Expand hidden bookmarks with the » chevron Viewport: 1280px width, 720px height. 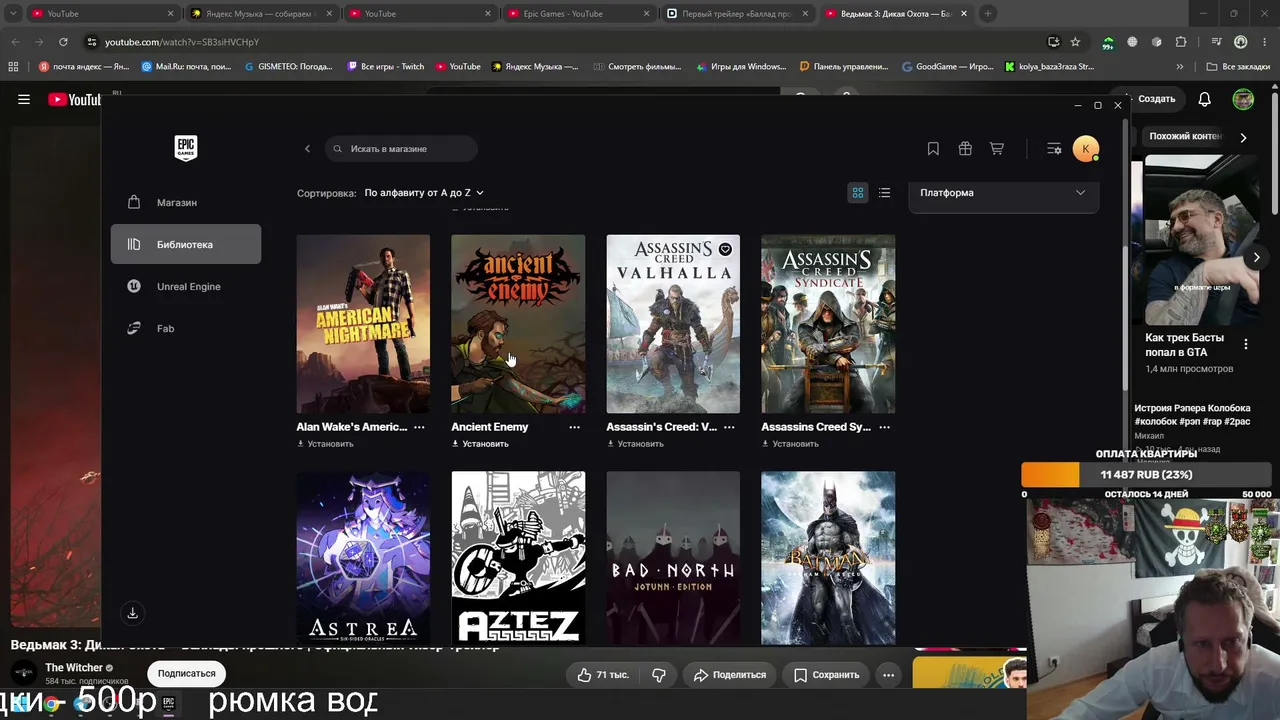pos(1180,67)
